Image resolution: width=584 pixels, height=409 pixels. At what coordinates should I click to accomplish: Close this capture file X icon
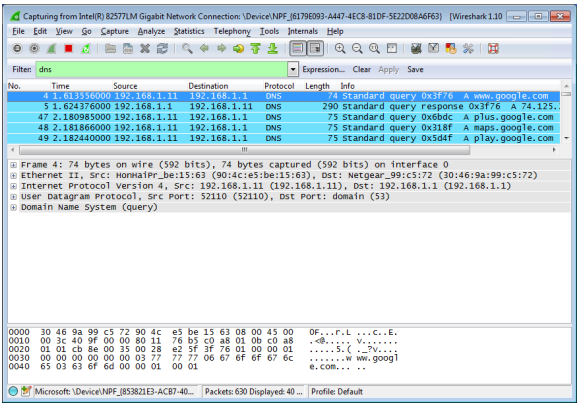pos(145,49)
